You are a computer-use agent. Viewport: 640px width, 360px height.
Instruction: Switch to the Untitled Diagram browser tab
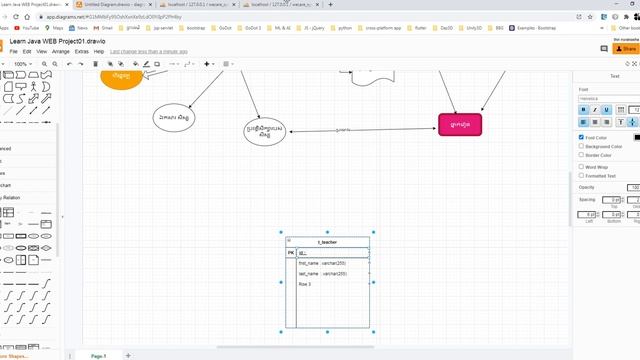pos(114,4)
